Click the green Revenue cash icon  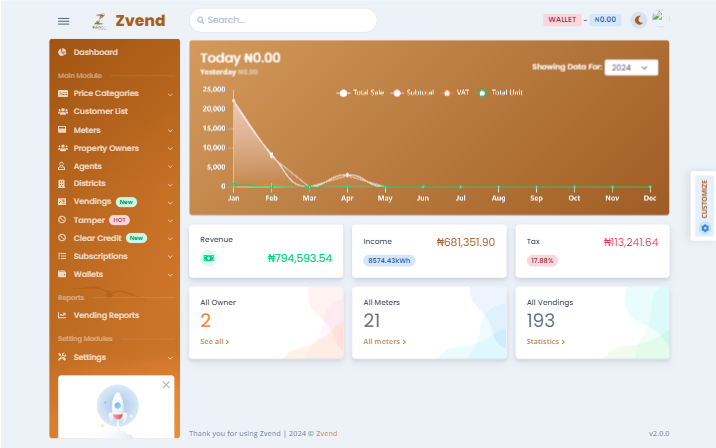208,258
